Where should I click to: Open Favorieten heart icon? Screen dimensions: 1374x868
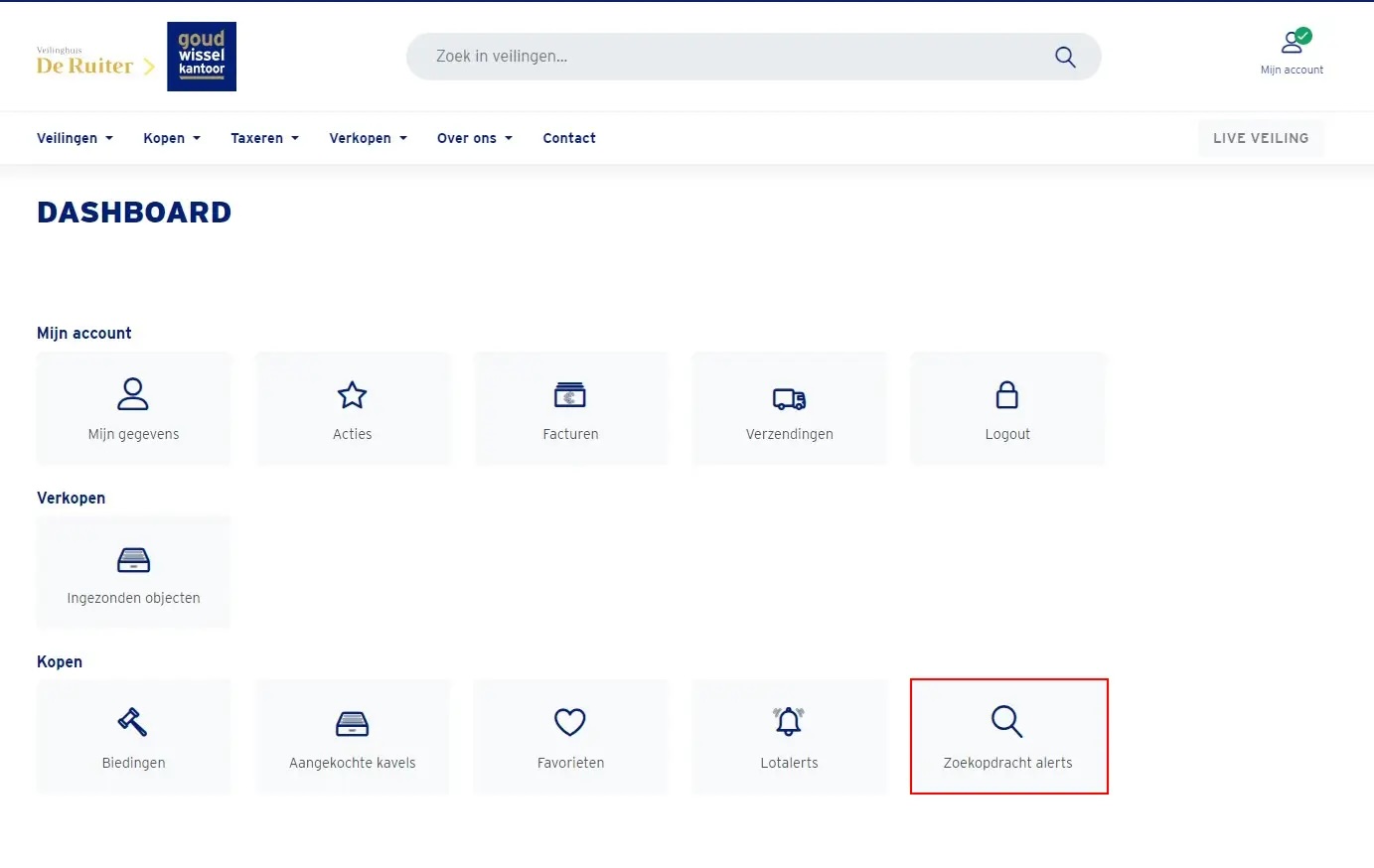pos(570,722)
